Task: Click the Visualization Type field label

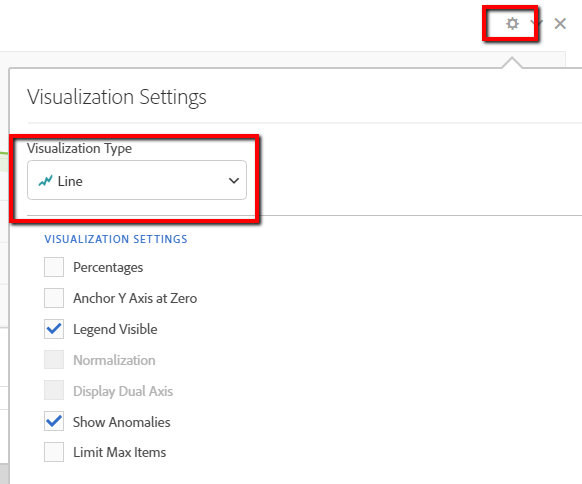Action: click(x=79, y=148)
